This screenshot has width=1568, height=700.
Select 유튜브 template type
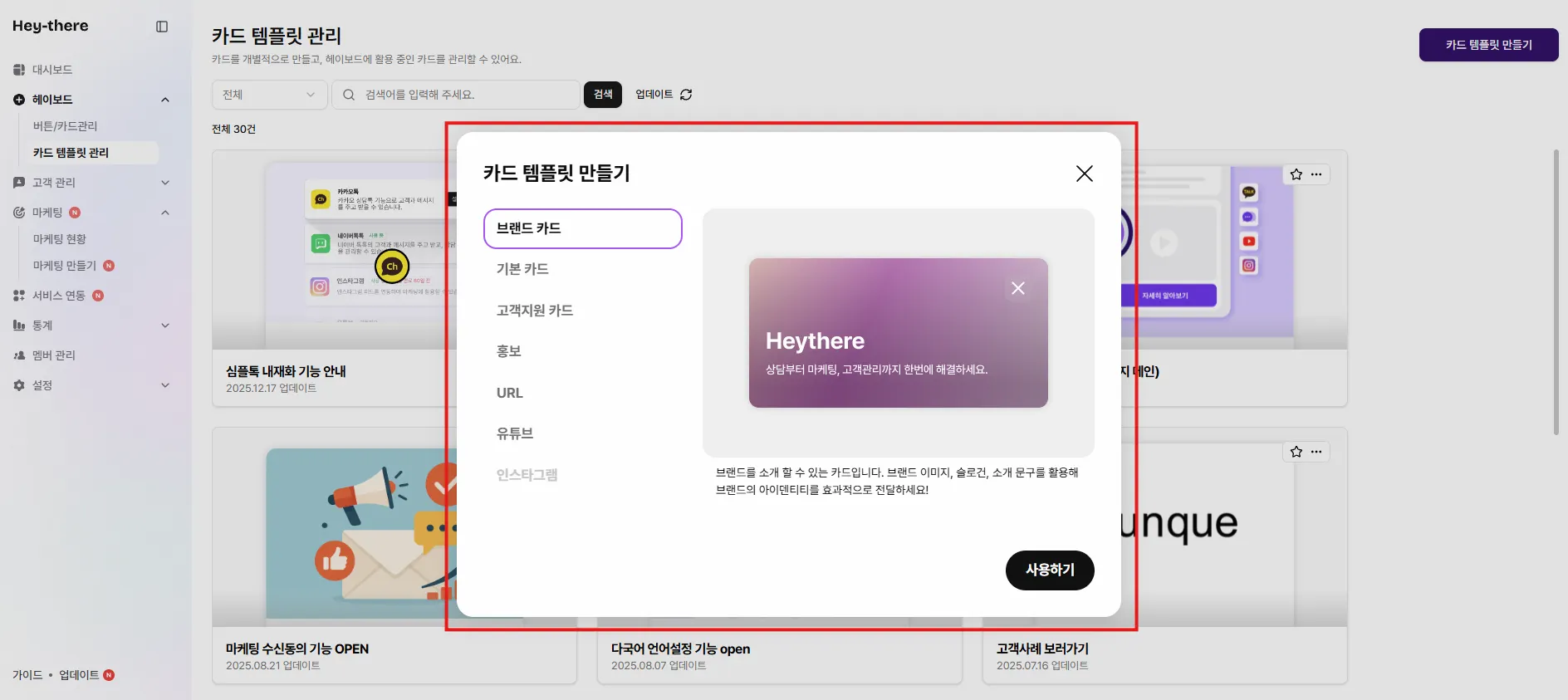click(583, 433)
